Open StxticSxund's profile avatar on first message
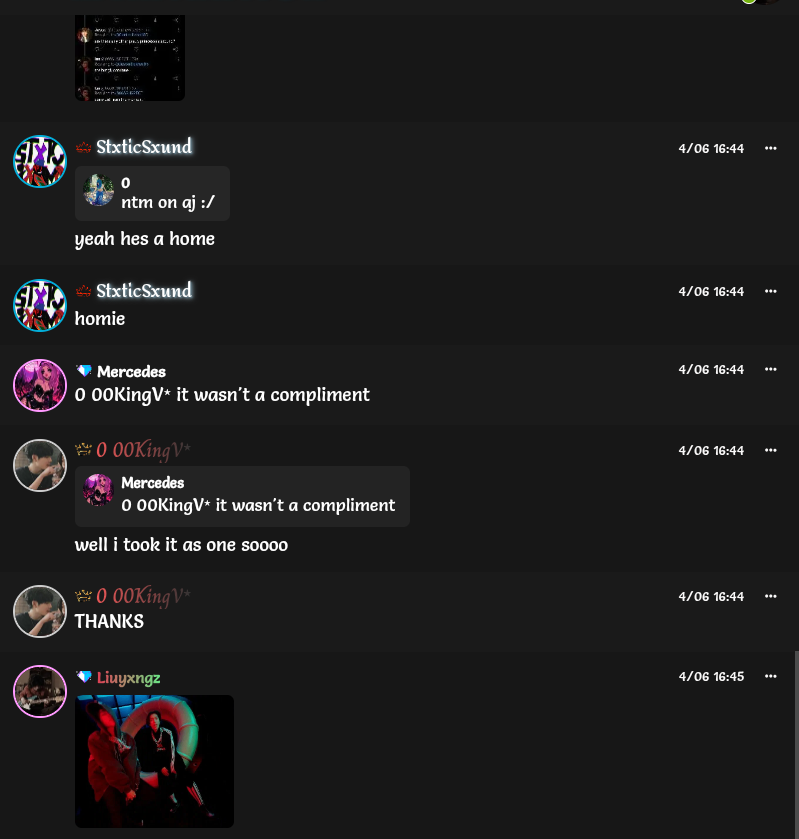Image resolution: width=799 pixels, height=839 pixels. click(x=40, y=162)
